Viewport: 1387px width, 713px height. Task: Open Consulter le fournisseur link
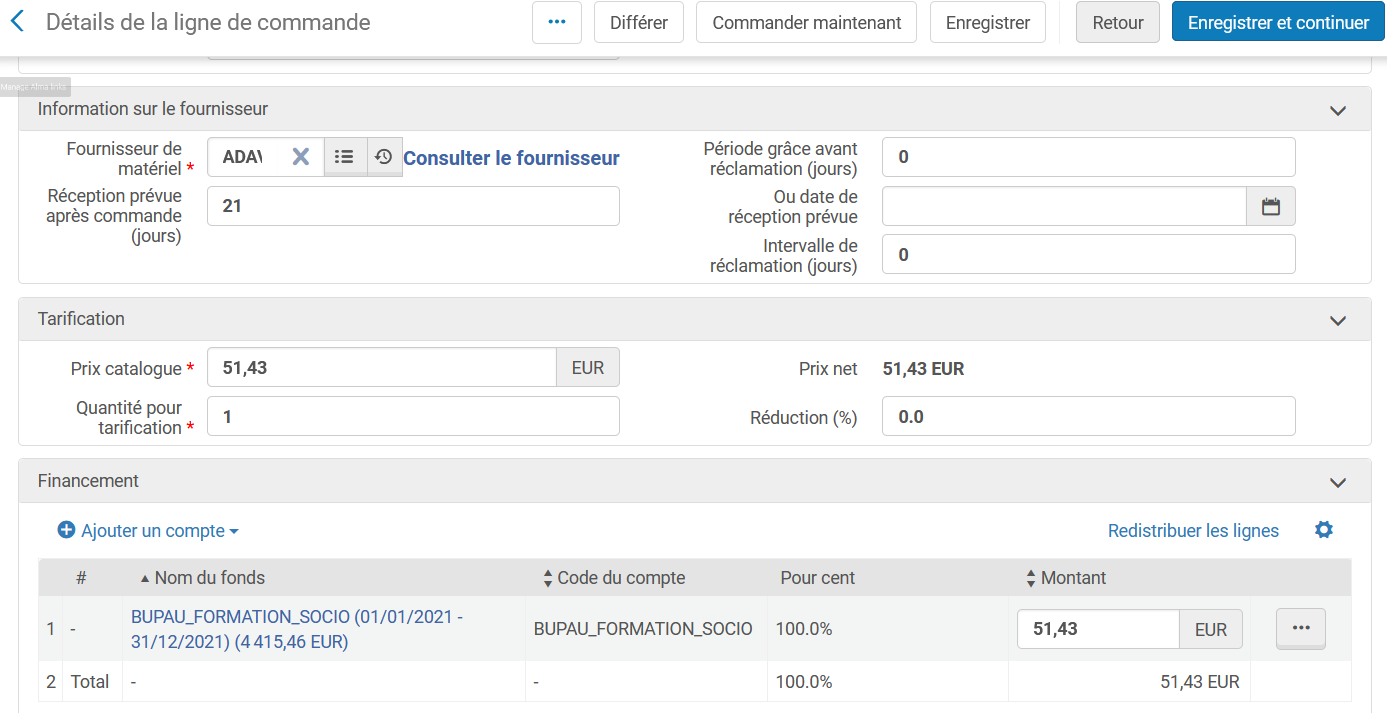tap(511, 158)
